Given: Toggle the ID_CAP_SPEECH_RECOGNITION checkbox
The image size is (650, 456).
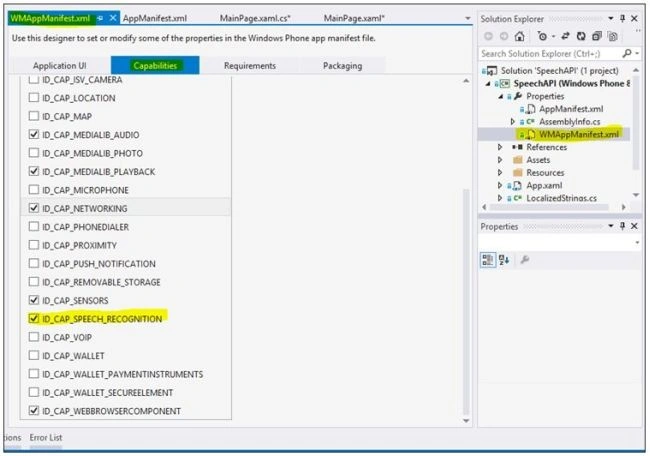Looking at the screenshot, I should tap(34, 318).
